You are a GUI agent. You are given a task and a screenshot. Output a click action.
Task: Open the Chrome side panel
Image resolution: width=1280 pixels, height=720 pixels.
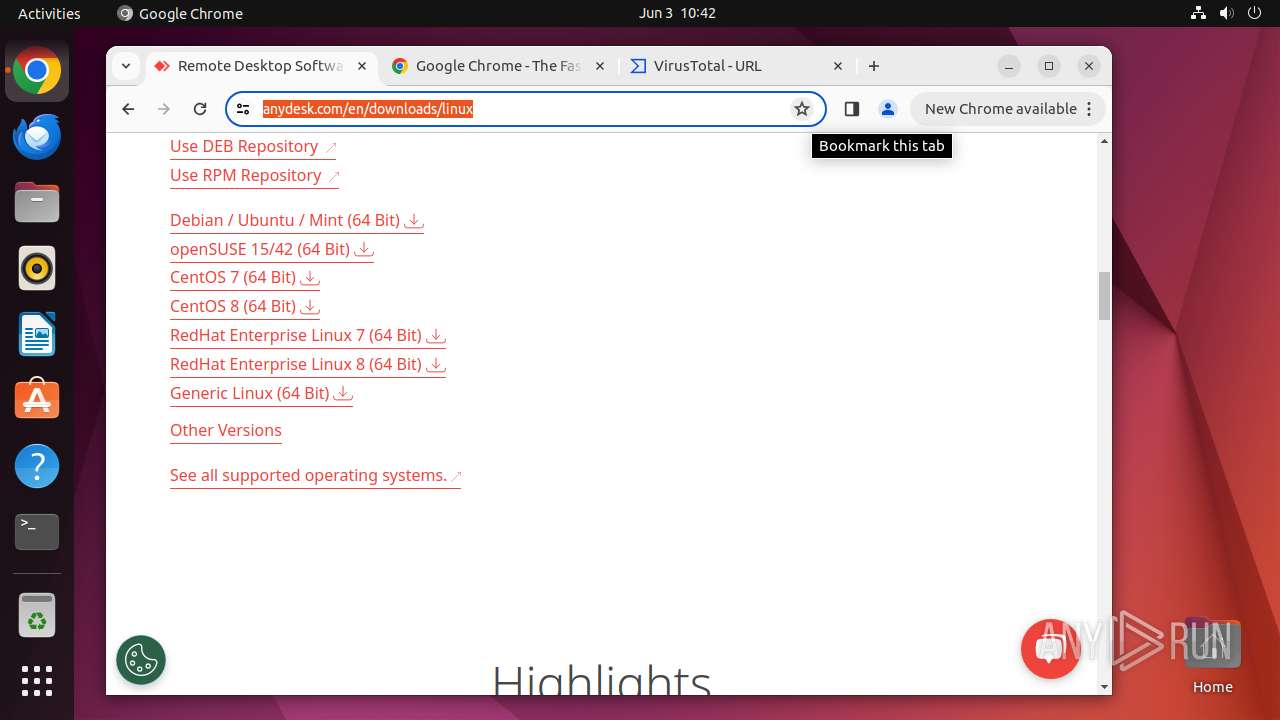(x=852, y=109)
